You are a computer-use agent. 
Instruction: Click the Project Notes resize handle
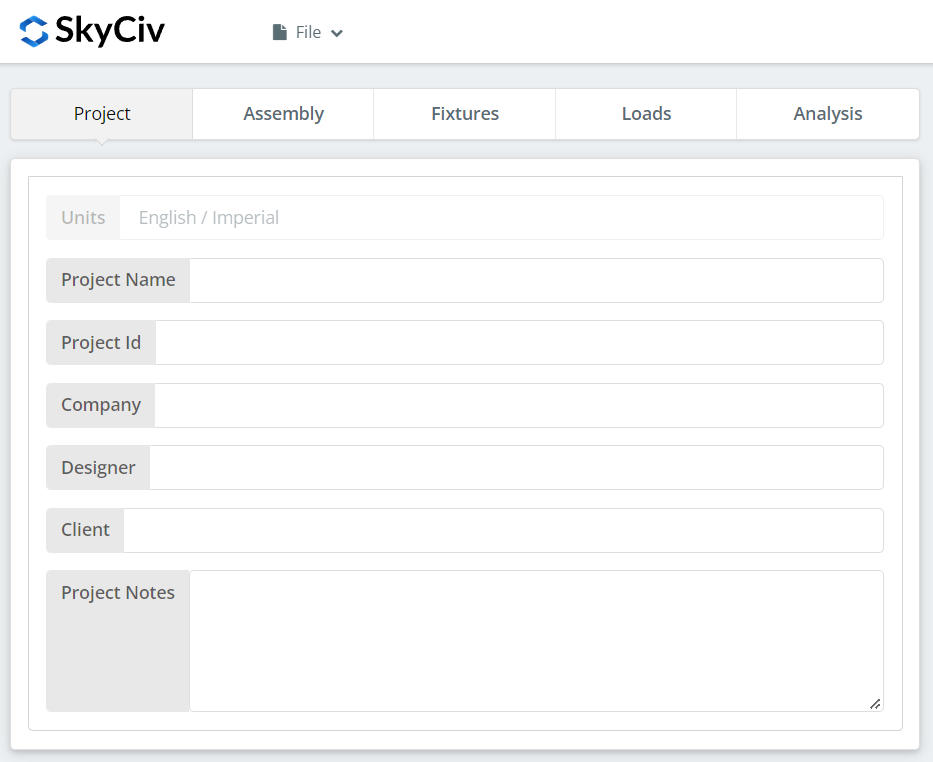click(x=875, y=703)
